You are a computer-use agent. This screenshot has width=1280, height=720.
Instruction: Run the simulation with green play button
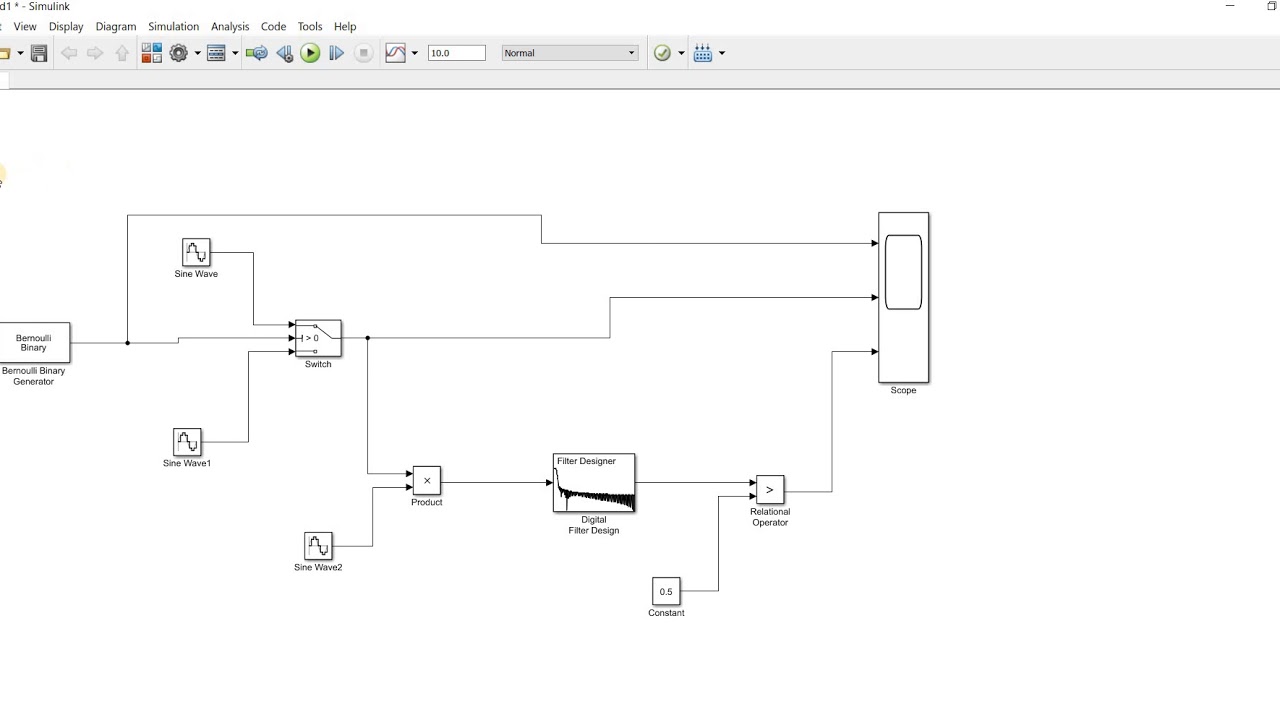click(310, 53)
